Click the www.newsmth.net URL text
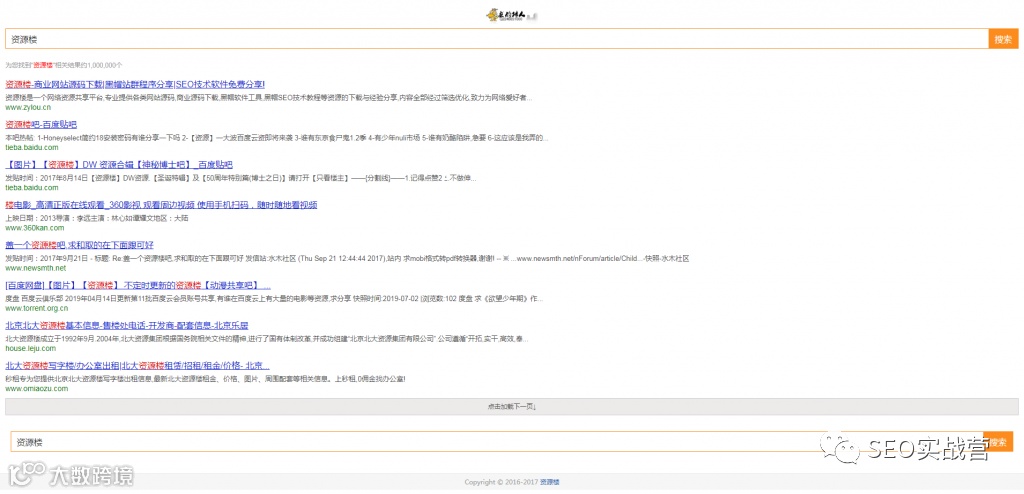This screenshot has height=494, width=1024. (x=36, y=268)
